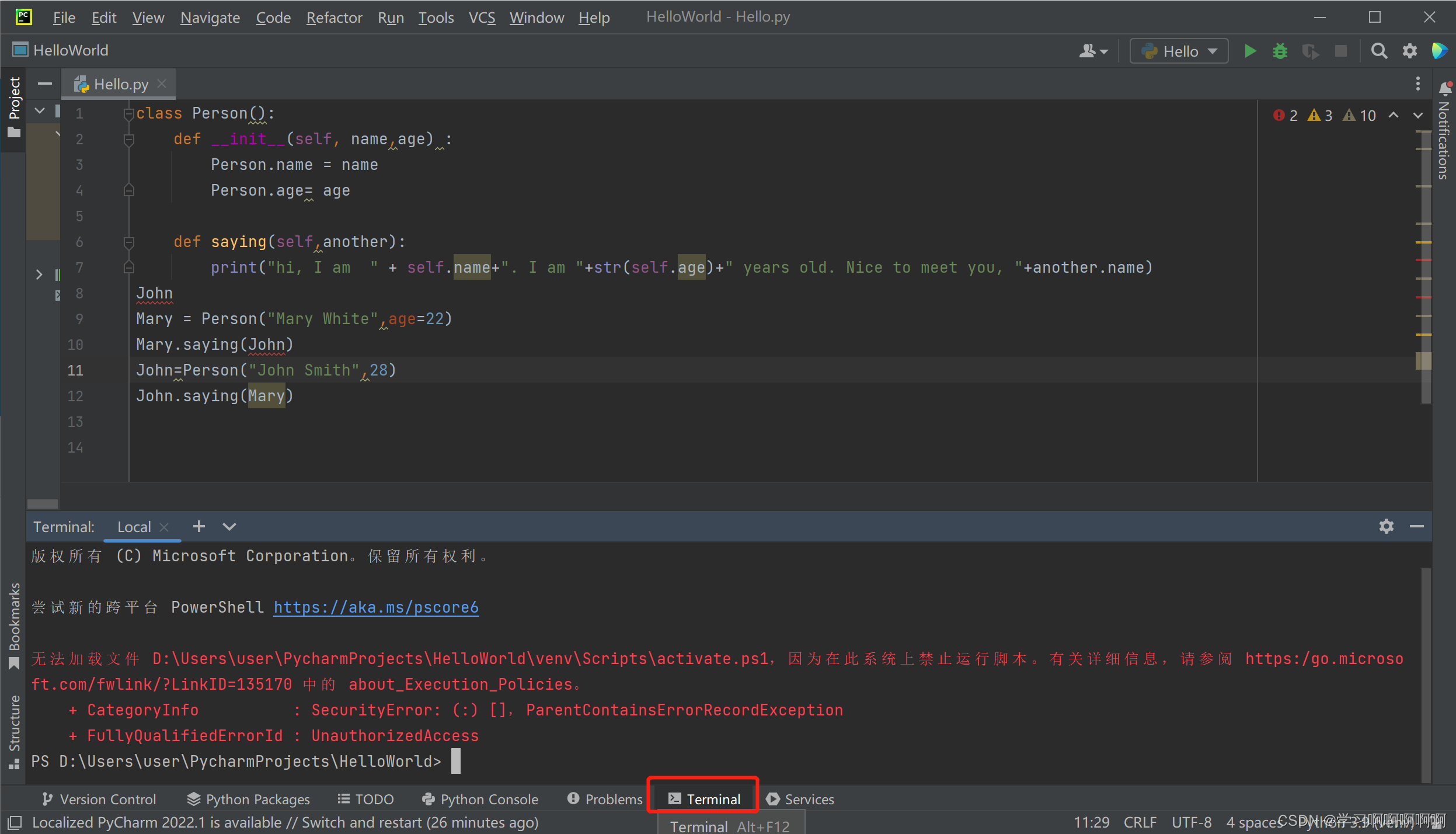Toggle the Bookmarks tool window
This screenshot has height=834, width=1456.
(x=14, y=626)
